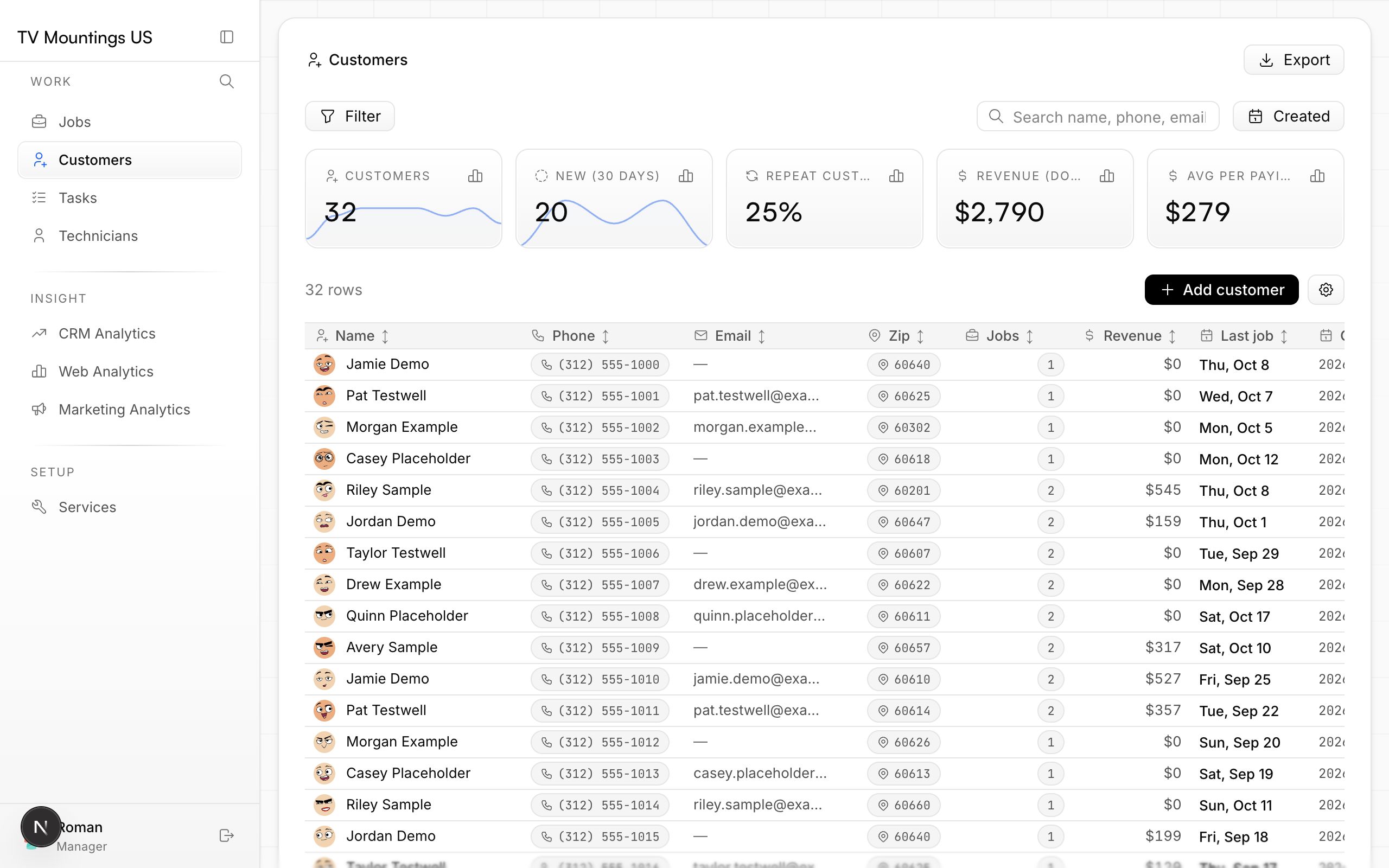This screenshot has height=868, width=1389.
Task: Open the Filter button
Action: pos(349,117)
